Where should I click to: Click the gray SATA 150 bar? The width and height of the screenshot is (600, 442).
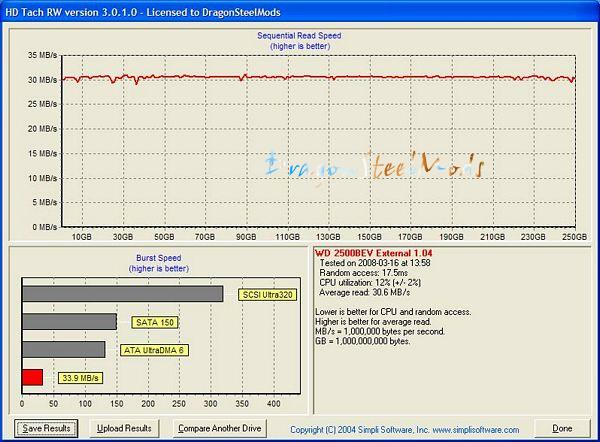coord(69,322)
